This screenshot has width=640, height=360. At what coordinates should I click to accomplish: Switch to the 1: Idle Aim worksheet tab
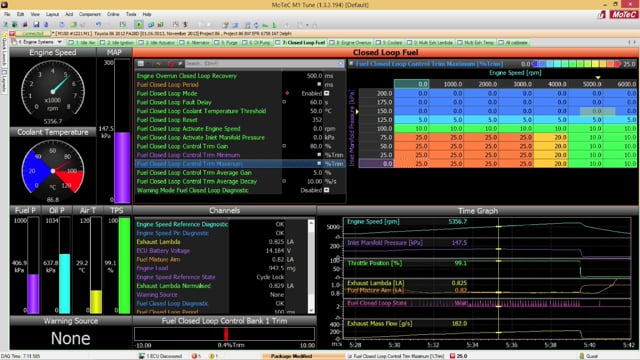(82, 42)
